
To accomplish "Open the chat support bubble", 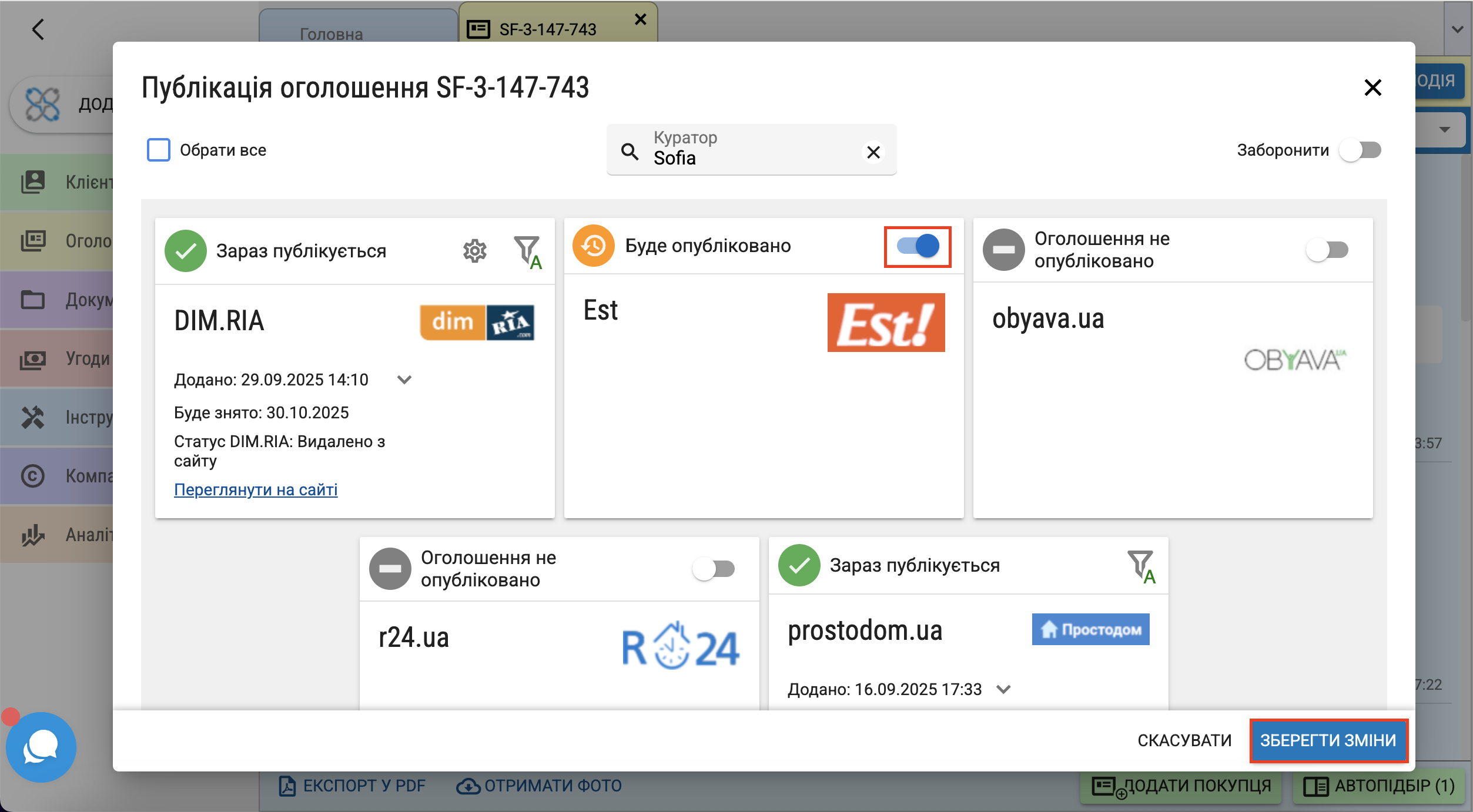I will coord(41,747).
